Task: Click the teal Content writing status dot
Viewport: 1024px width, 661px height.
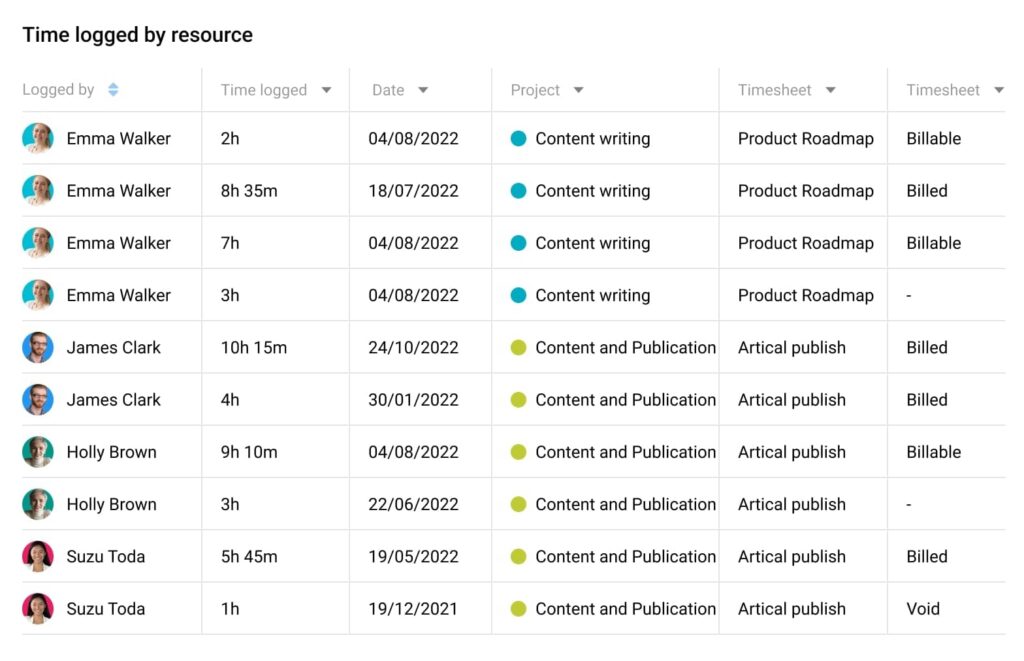Action: tap(519, 138)
